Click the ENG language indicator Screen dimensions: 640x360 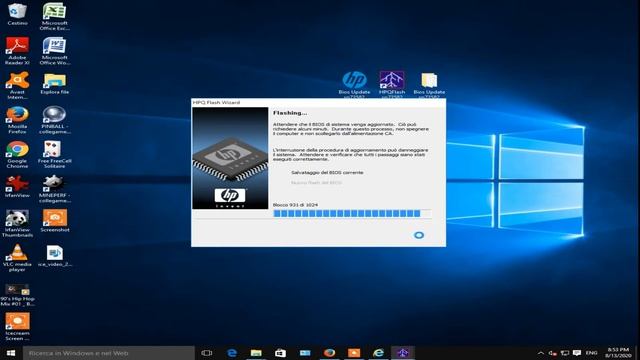(x=591, y=353)
